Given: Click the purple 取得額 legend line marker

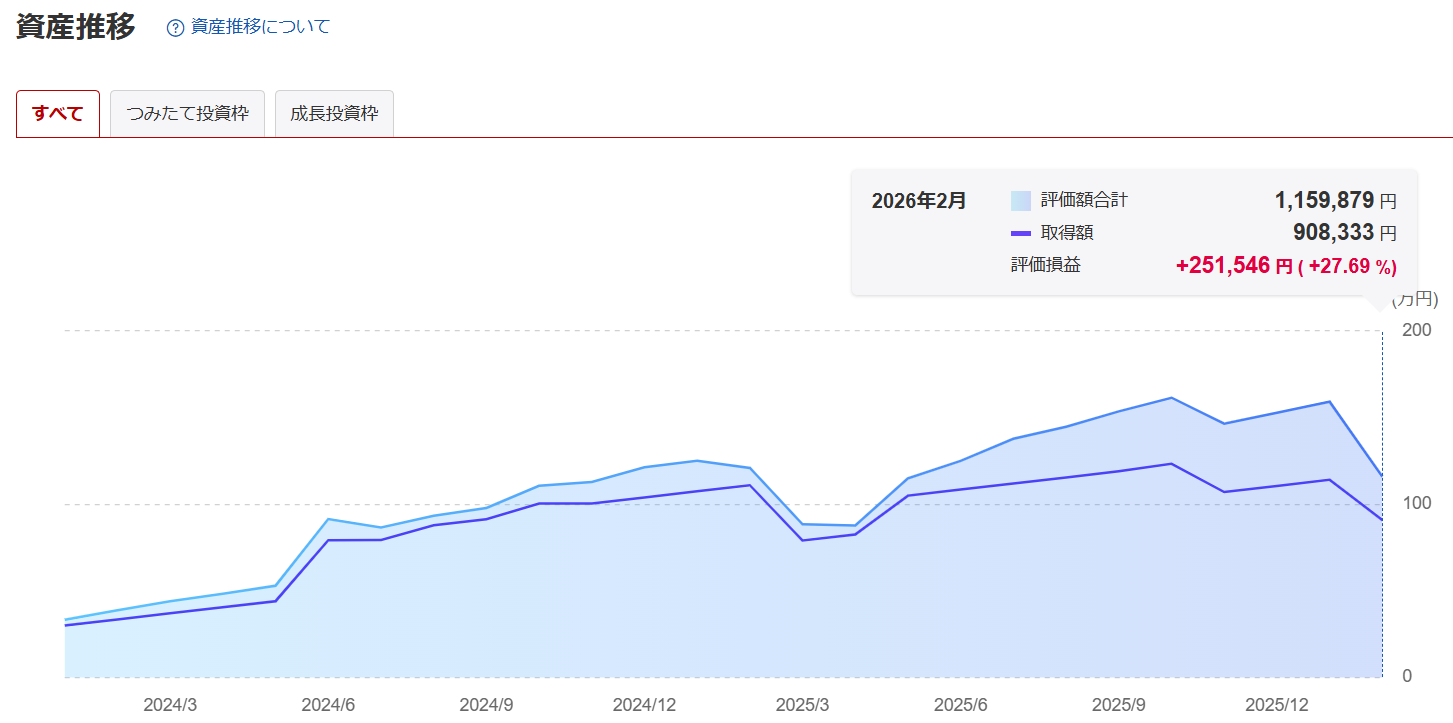Looking at the screenshot, I should (x=1020, y=233).
